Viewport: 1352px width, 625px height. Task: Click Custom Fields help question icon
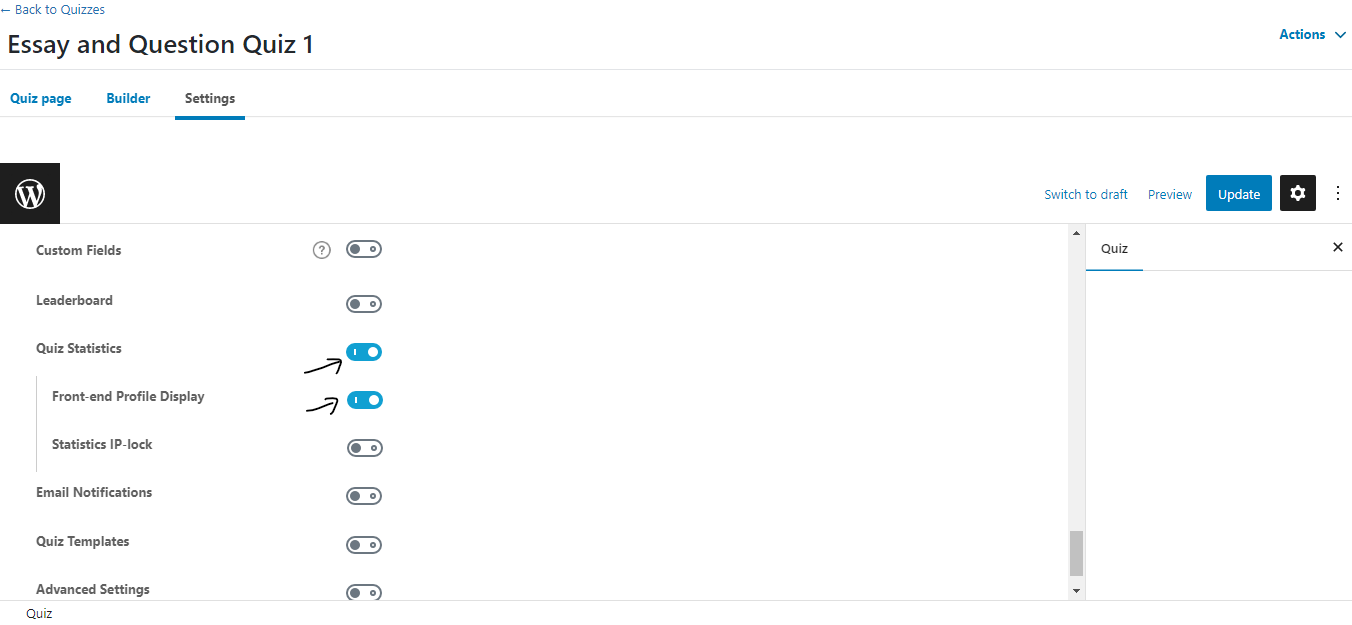(x=321, y=250)
